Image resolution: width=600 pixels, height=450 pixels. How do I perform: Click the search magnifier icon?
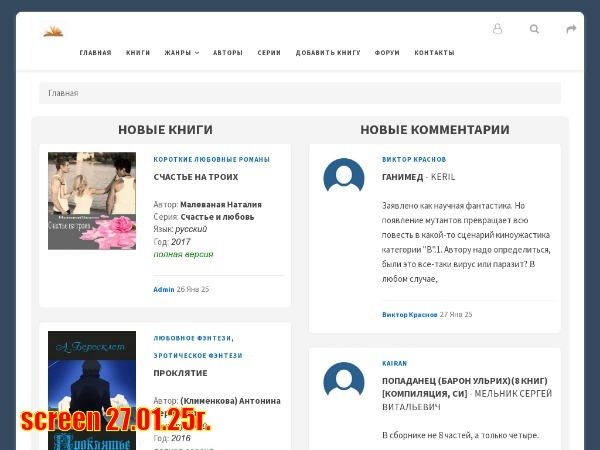pos(534,29)
